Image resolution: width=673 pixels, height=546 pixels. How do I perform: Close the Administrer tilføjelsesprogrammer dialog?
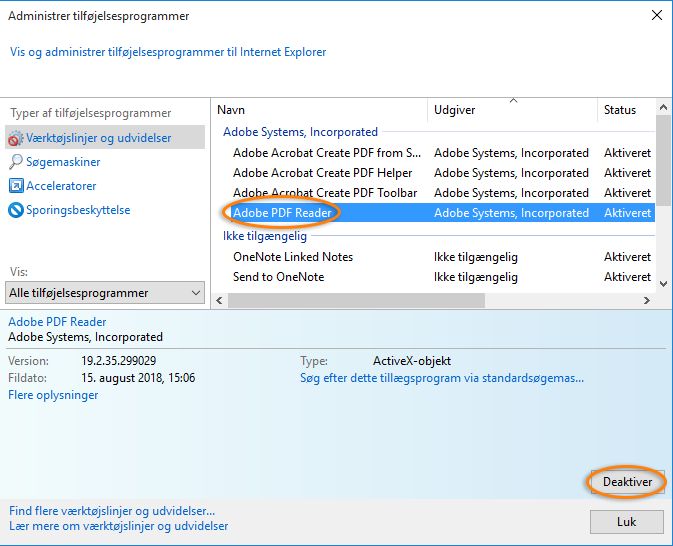(x=657, y=15)
